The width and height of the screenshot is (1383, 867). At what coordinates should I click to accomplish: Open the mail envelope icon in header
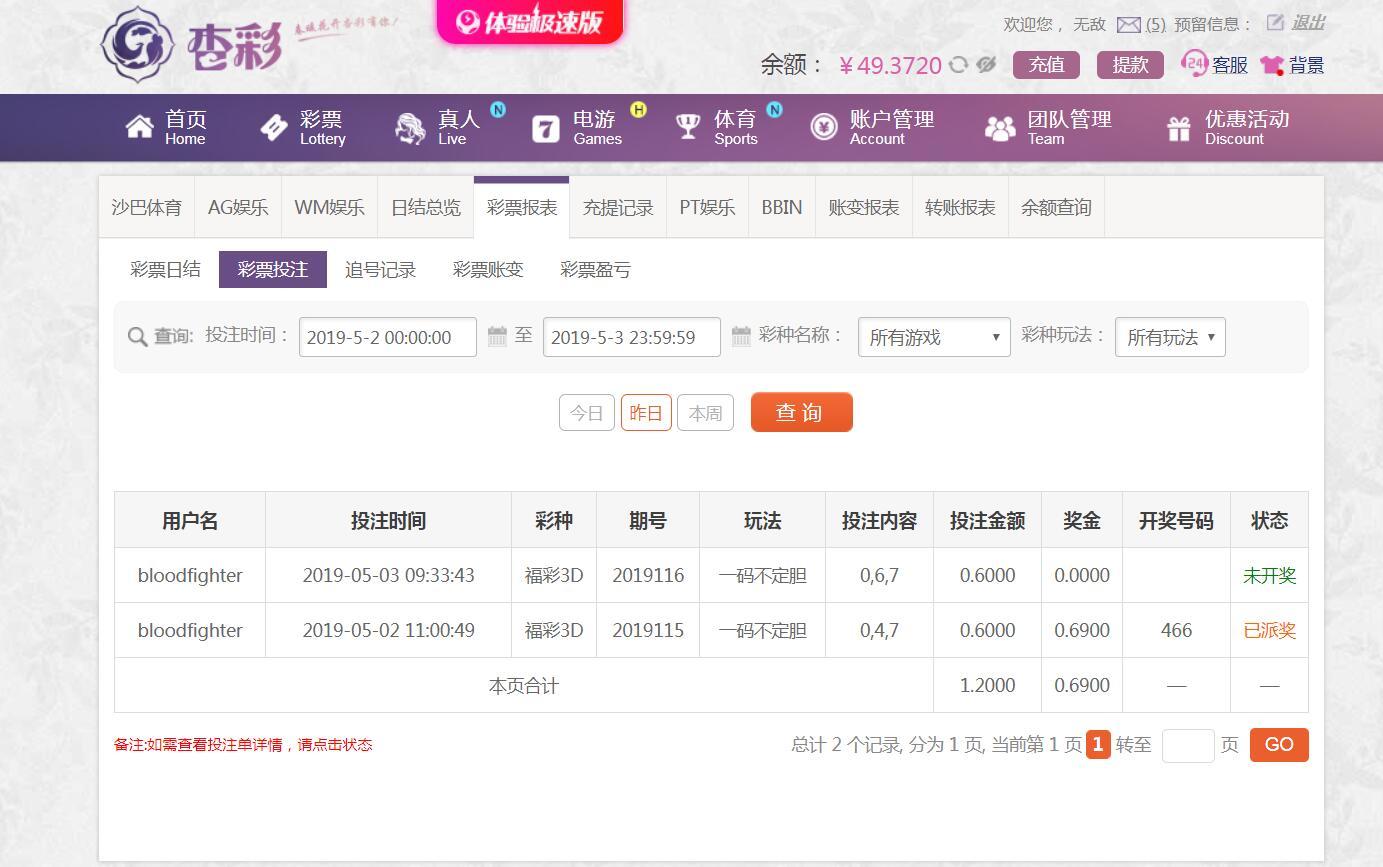tap(1129, 24)
